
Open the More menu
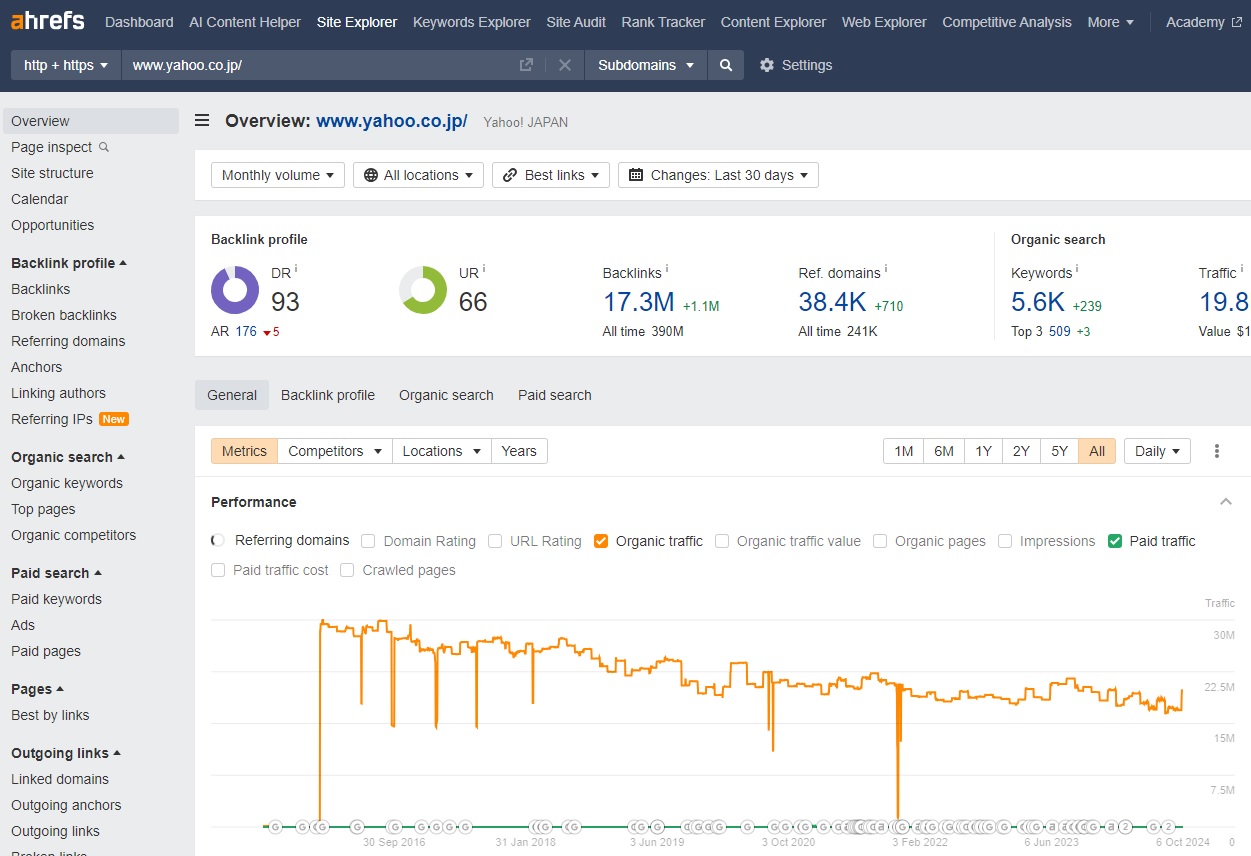[1110, 22]
